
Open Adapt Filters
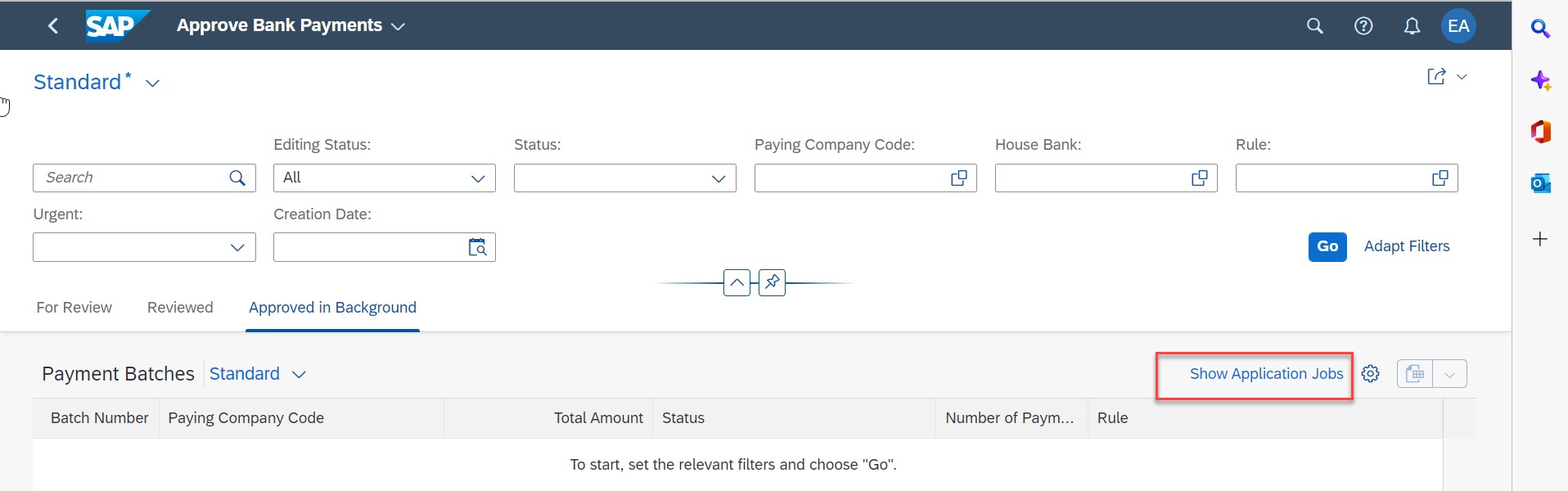click(1407, 246)
